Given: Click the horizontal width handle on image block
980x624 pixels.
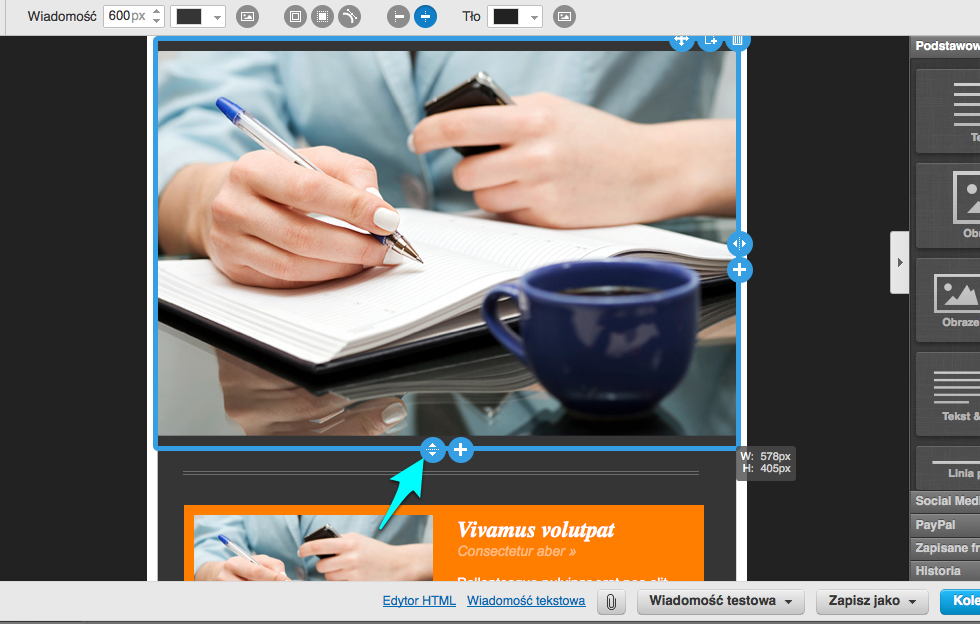Looking at the screenshot, I should click(x=739, y=243).
